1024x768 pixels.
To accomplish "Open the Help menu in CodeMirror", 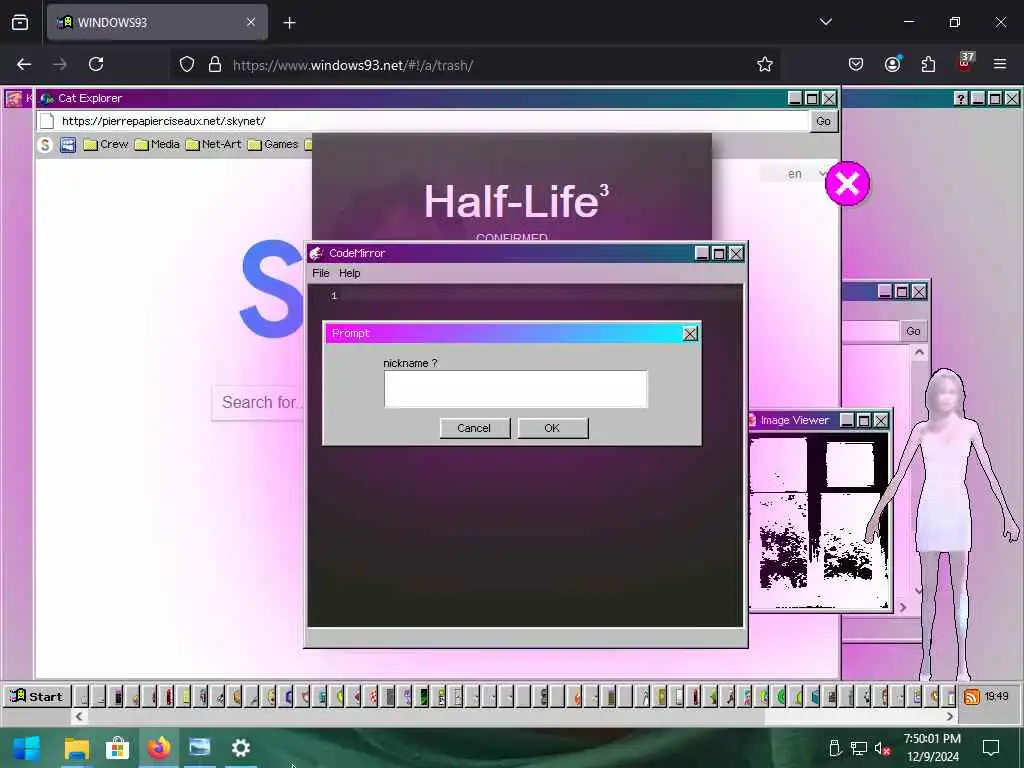I will [349, 273].
